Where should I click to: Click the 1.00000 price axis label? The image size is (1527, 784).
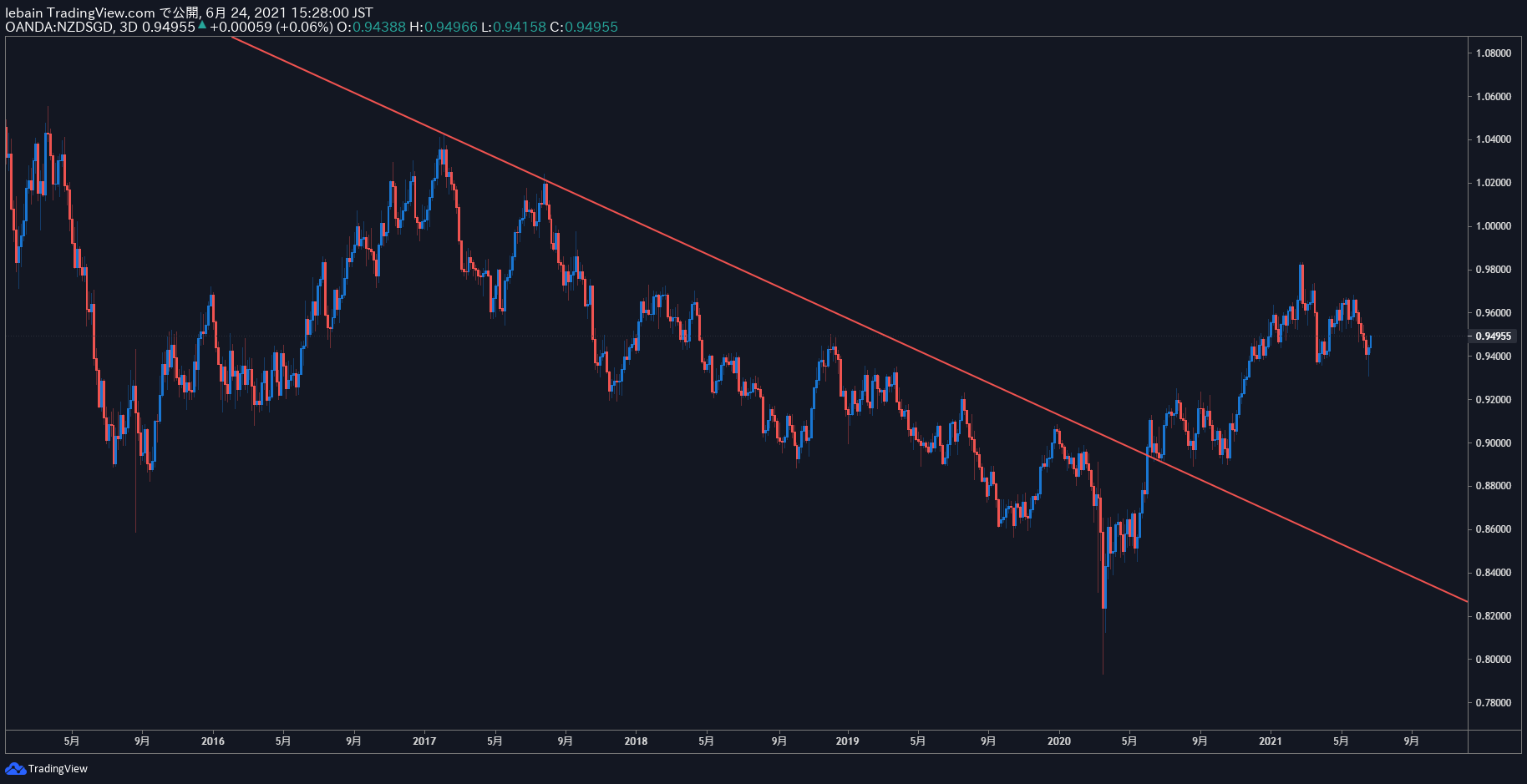(1493, 226)
